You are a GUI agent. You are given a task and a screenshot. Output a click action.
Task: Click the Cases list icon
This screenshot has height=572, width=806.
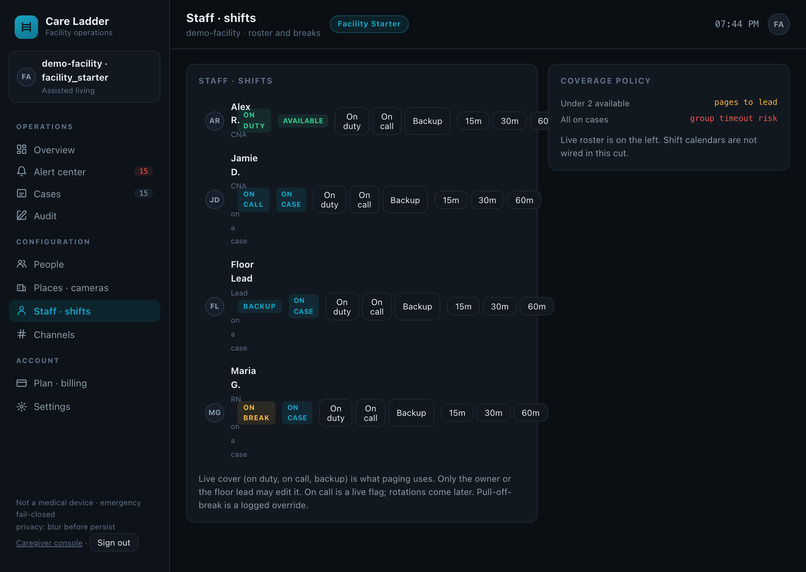pos(22,194)
